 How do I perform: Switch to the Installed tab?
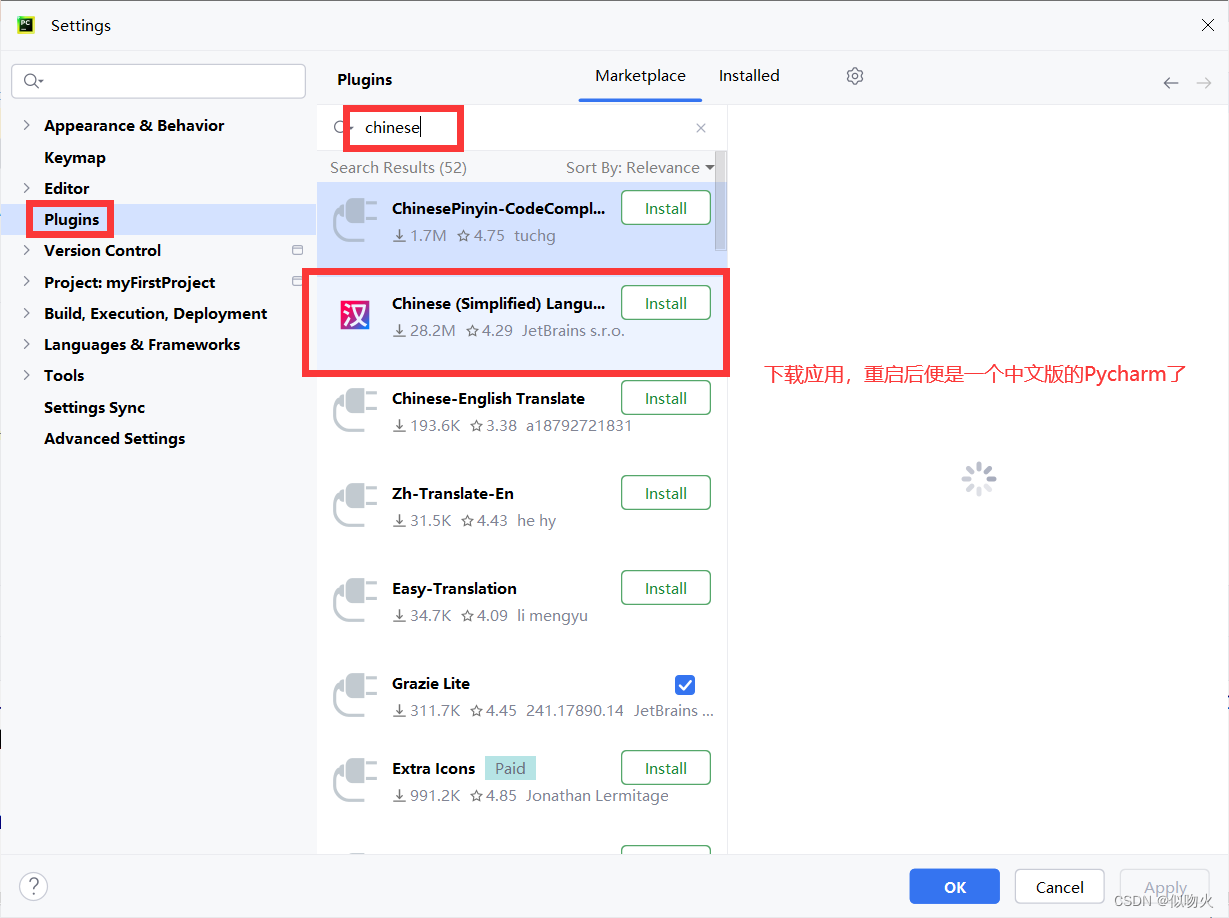[749, 76]
